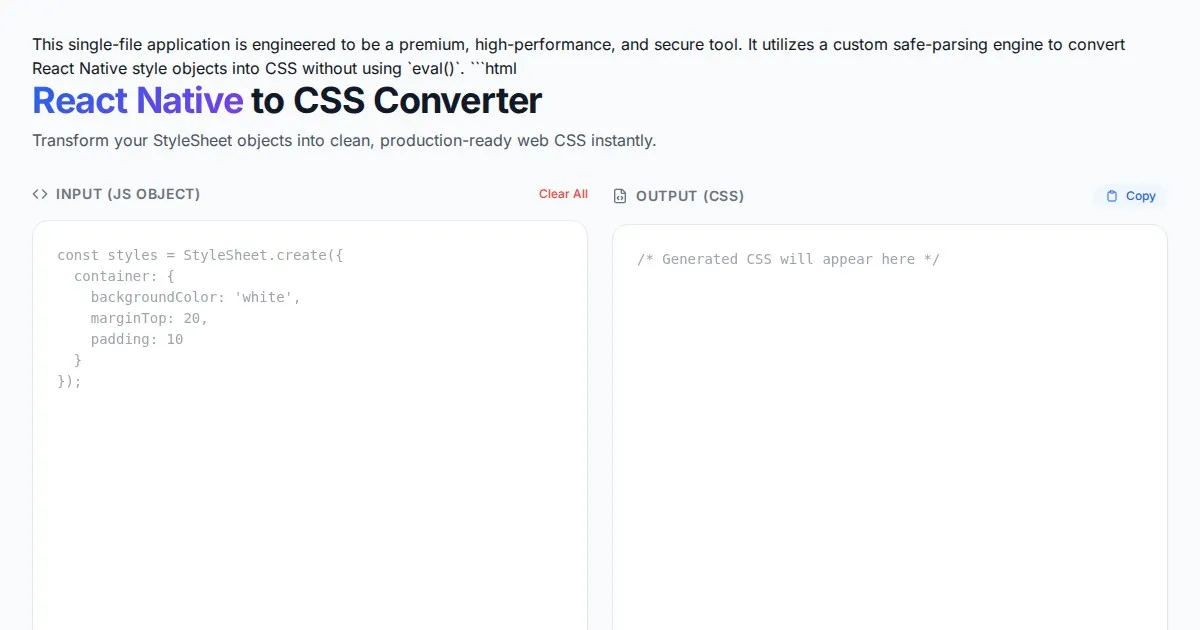Click the "Transform your StyleSheet objects" subtitle

pyautogui.click(x=344, y=140)
